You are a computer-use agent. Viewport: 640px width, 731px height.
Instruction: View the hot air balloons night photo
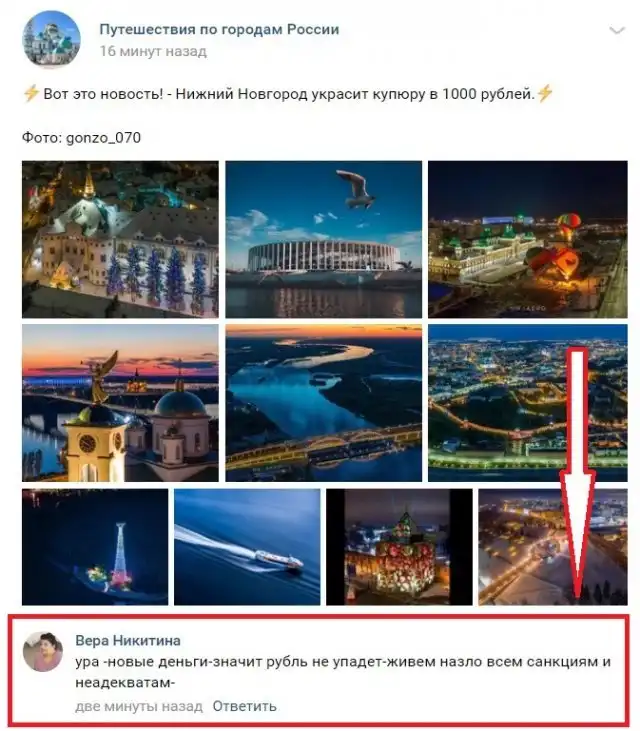pos(528,239)
